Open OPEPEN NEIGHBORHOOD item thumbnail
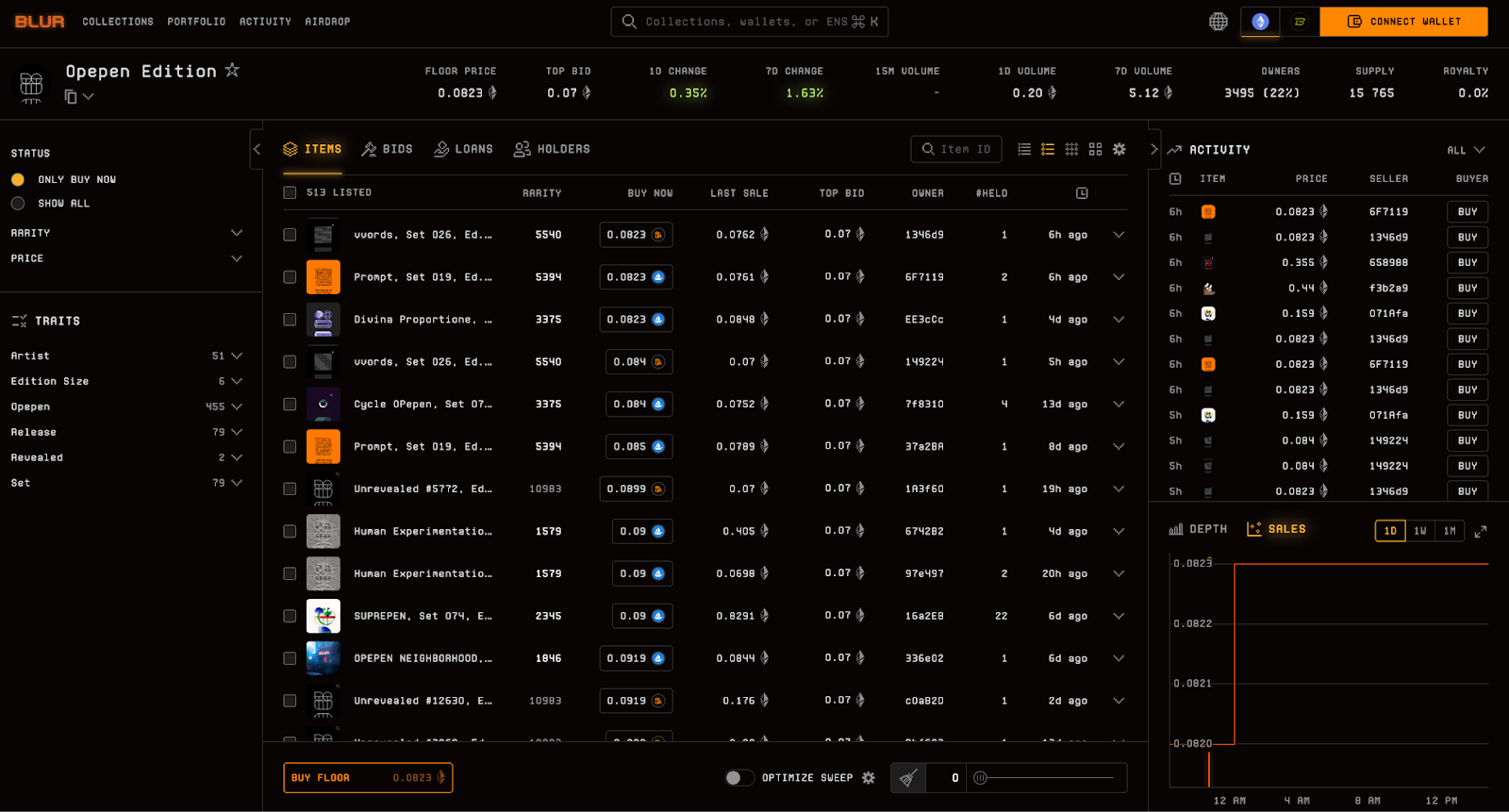The height and width of the screenshot is (812, 1509). point(323,658)
